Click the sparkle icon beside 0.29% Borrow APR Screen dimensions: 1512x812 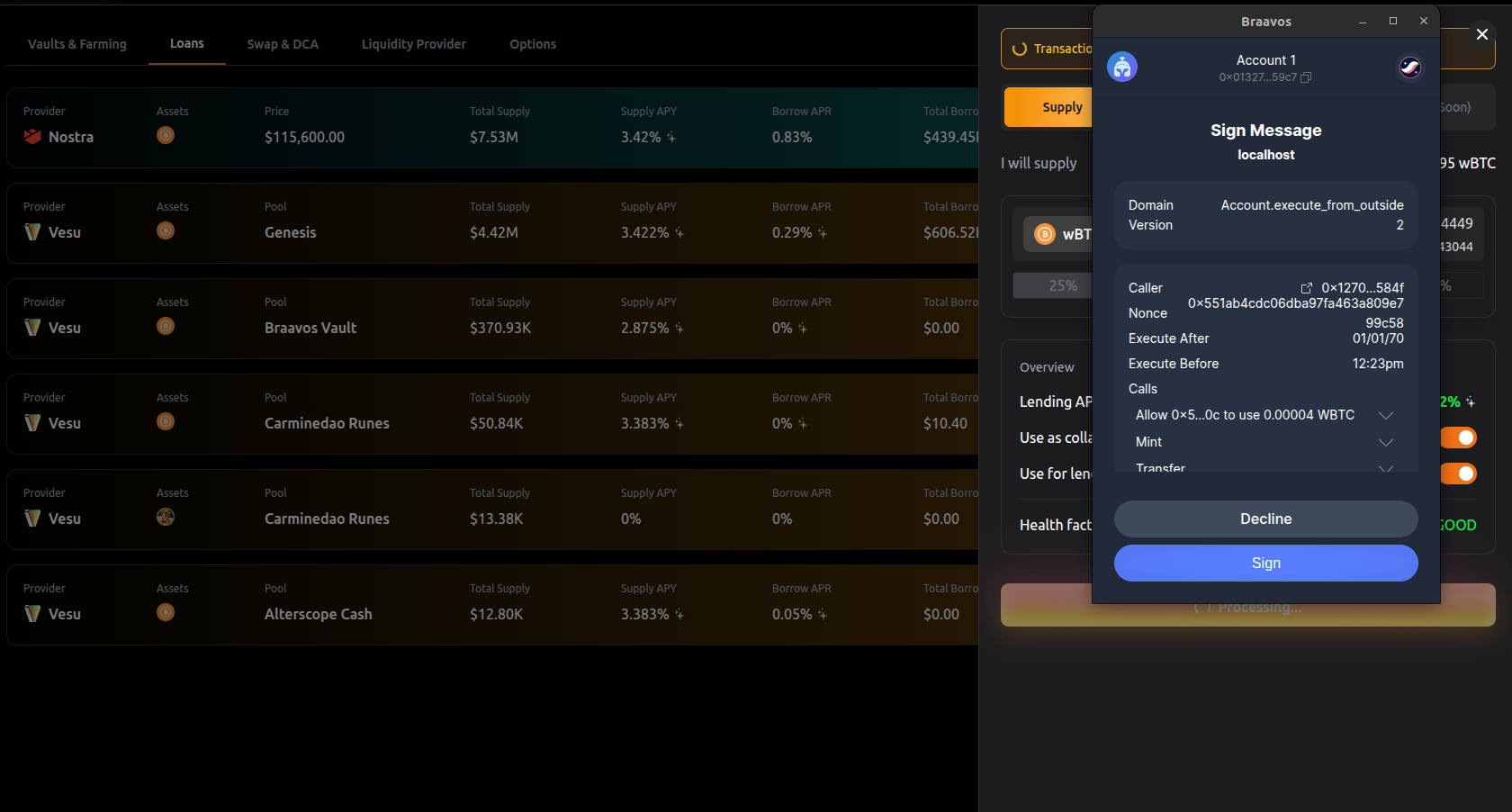click(x=823, y=233)
